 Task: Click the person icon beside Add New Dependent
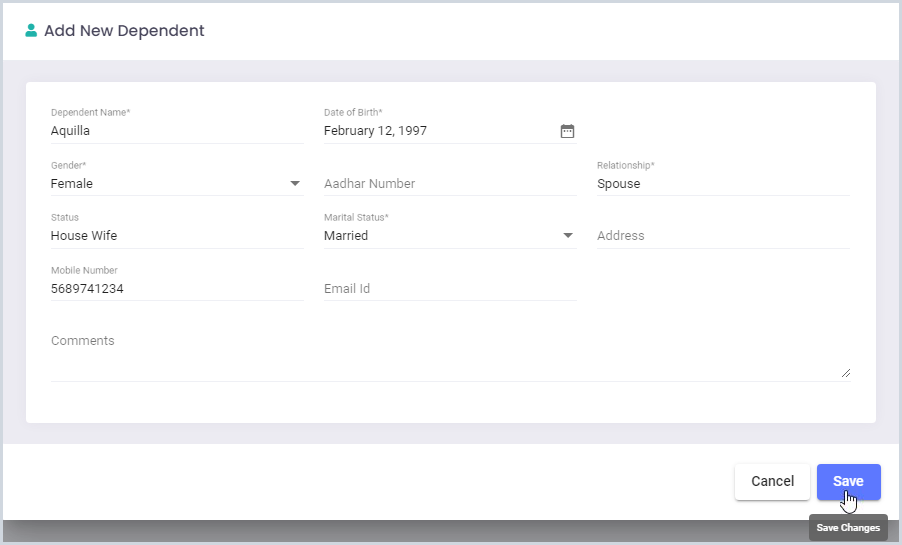[31, 31]
